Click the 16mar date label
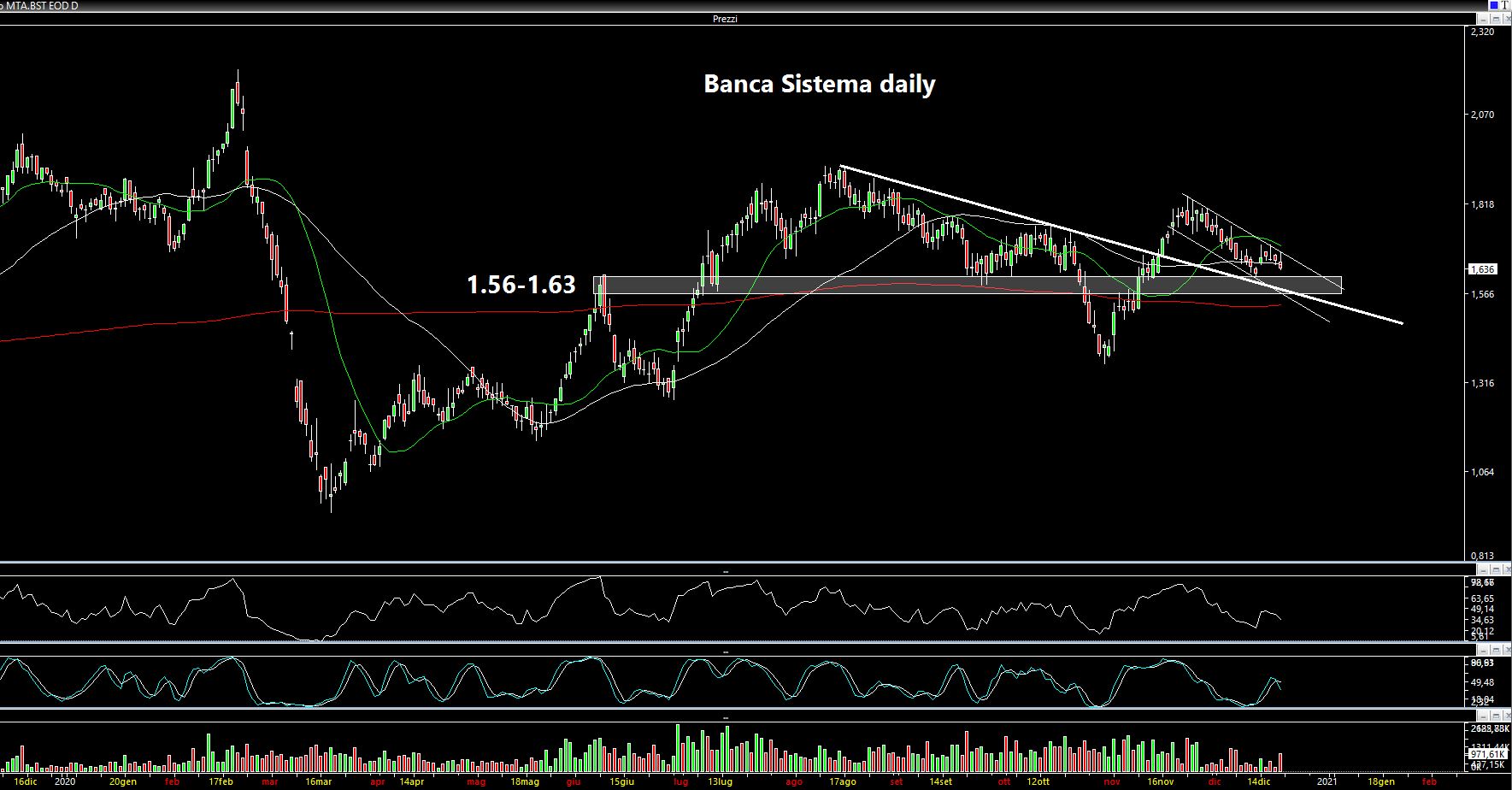Image resolution: width=1512 pixels, height=790 pixels. point(318,782)
